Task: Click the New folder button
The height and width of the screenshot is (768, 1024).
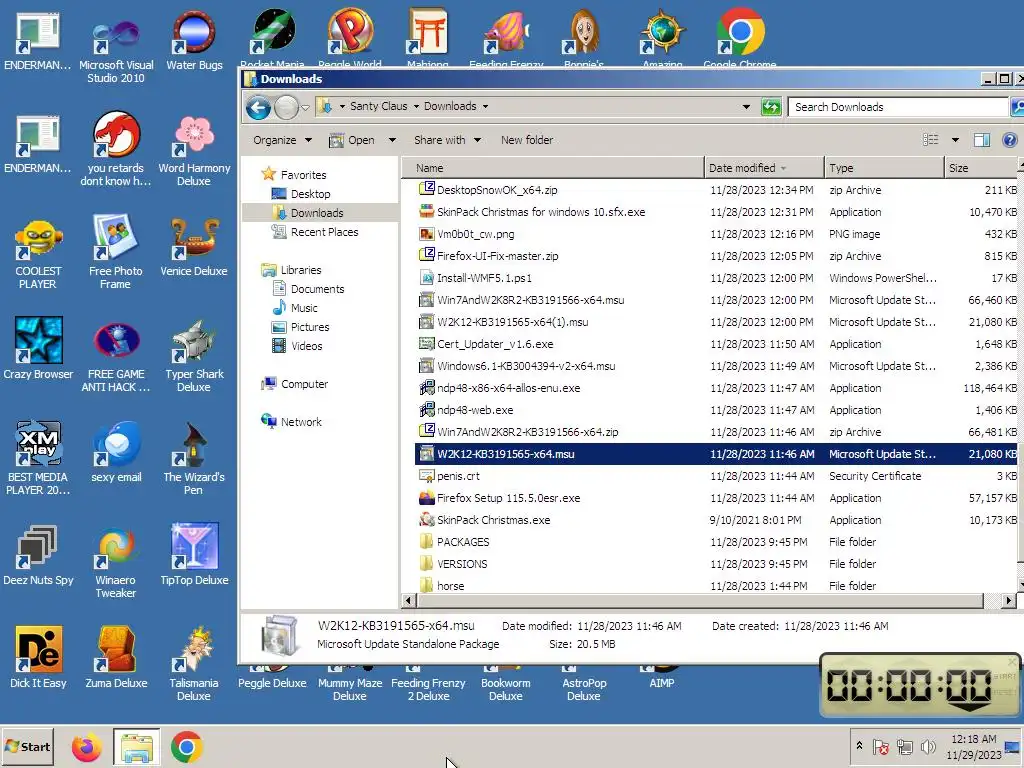Action: click(x=527, y=140)
